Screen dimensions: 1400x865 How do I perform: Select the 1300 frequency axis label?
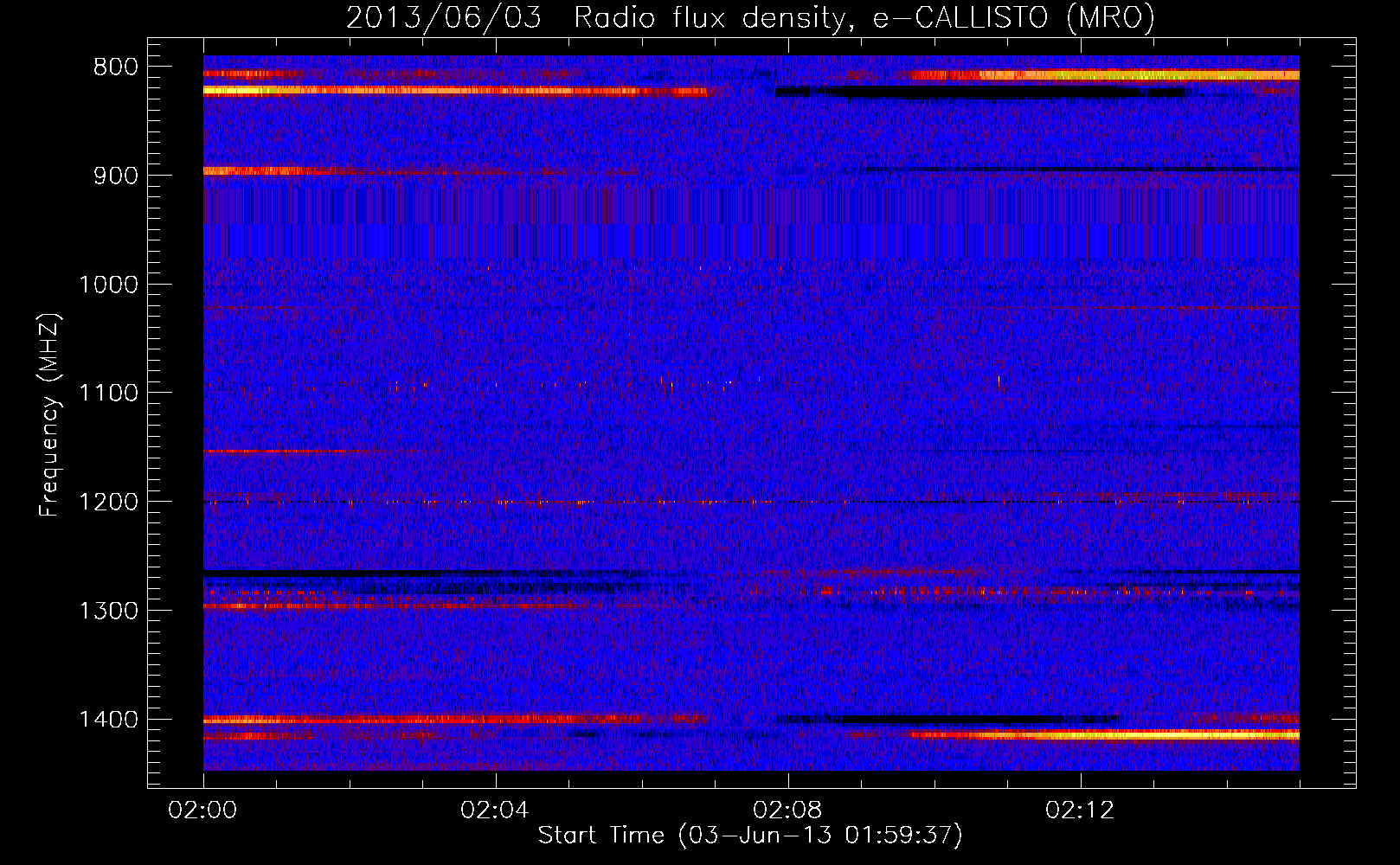pos(108,611)
